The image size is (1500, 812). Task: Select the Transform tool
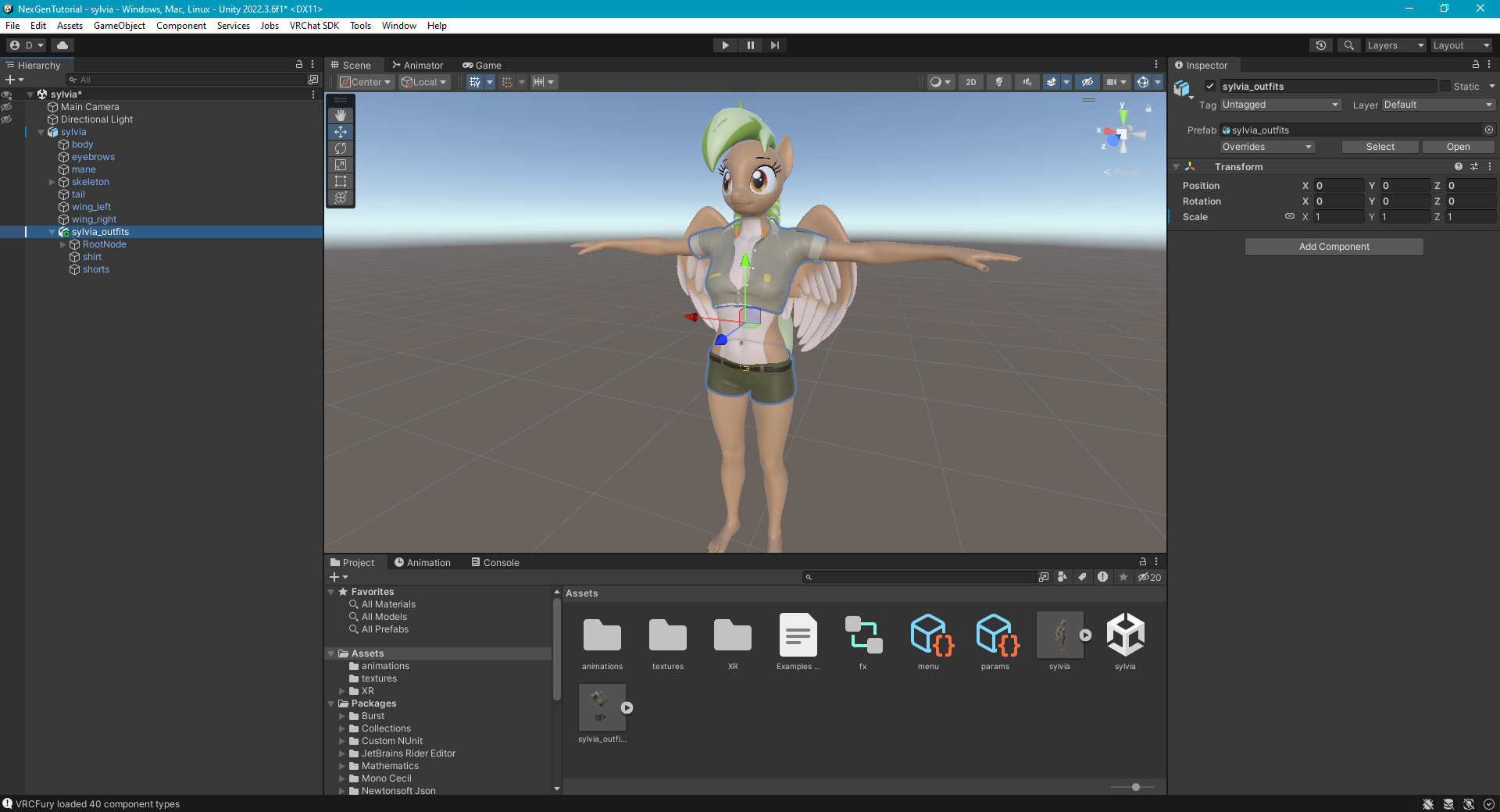click(341, 198)
